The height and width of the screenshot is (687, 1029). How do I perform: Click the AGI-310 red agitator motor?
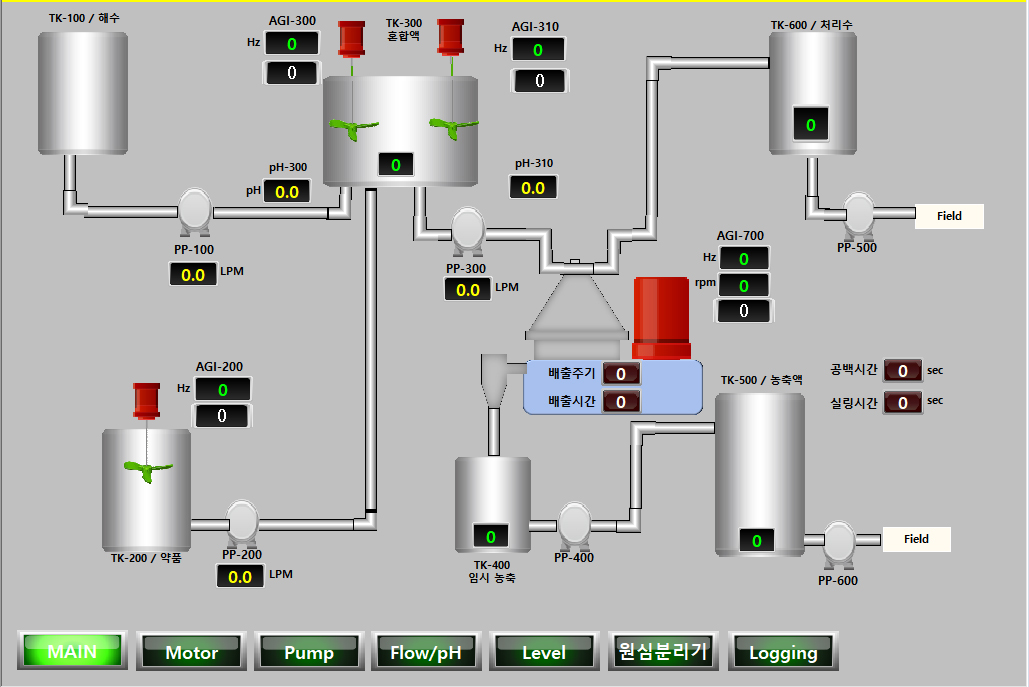pyautogui.click(x=449, y=38)
